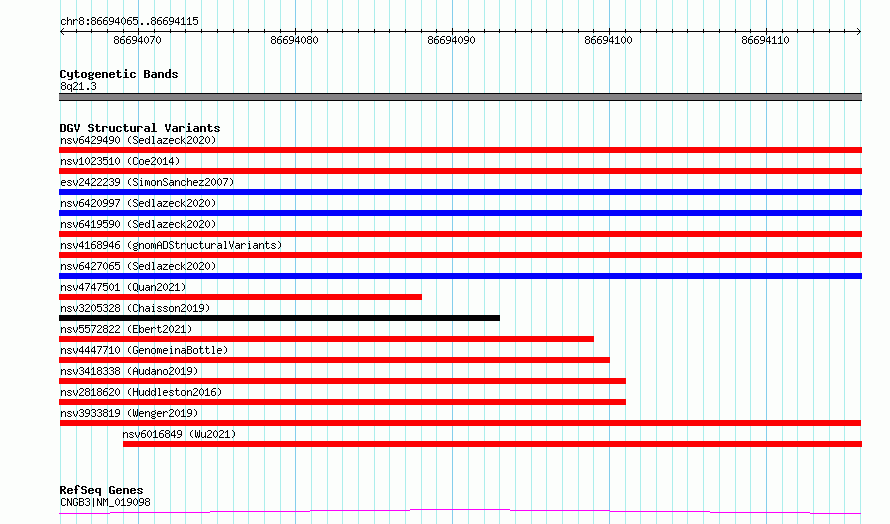Open variant nsv4447710 (GenomeinaBottle) label
Screen dimensions: 890x524
[144, 350]
